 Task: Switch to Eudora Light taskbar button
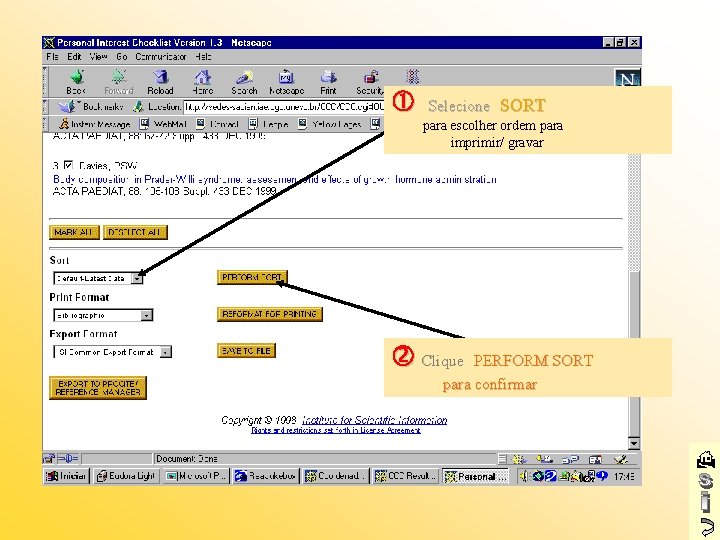coord(126,476)
